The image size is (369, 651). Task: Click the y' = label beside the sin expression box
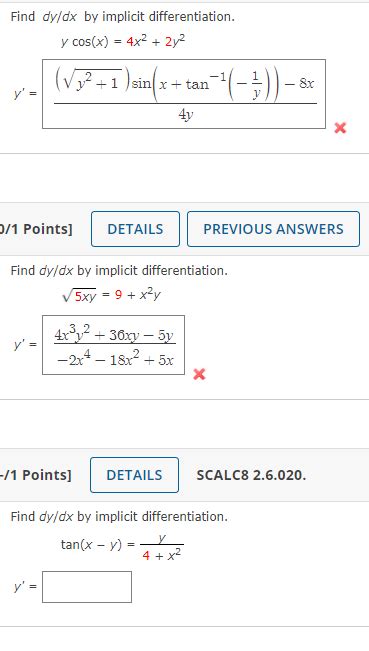click(x=25, y=94)
